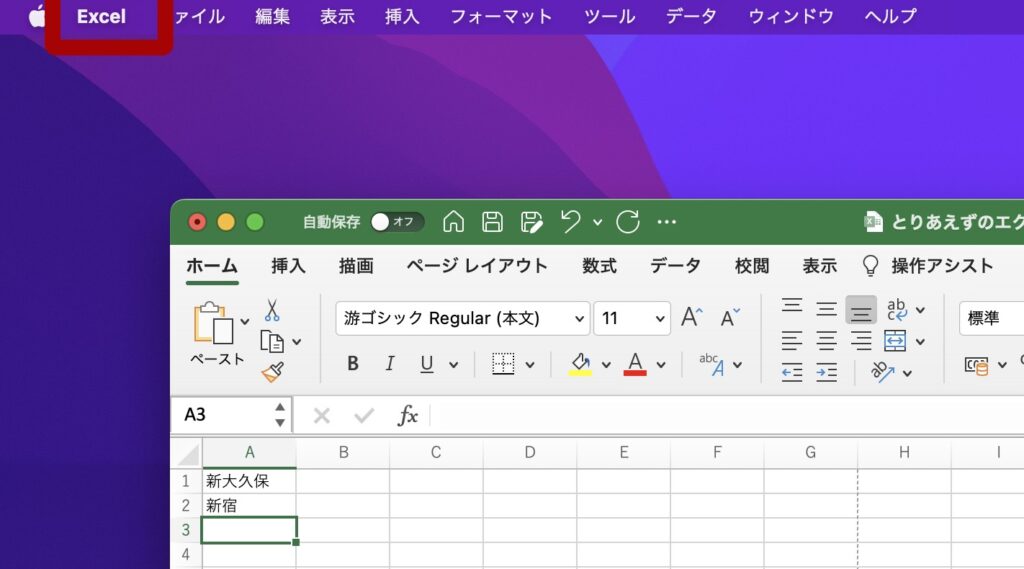Decrease indent
Screen dimensions: 1024x569
pyautogui.click(x=792, y=372)
